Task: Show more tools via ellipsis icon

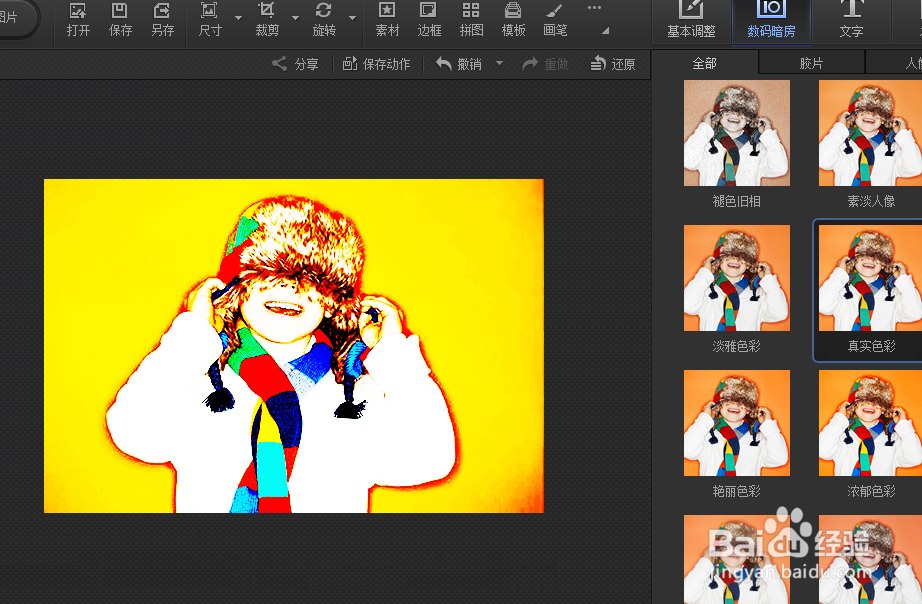Action: pyautogui.click(x=594, y=8)
